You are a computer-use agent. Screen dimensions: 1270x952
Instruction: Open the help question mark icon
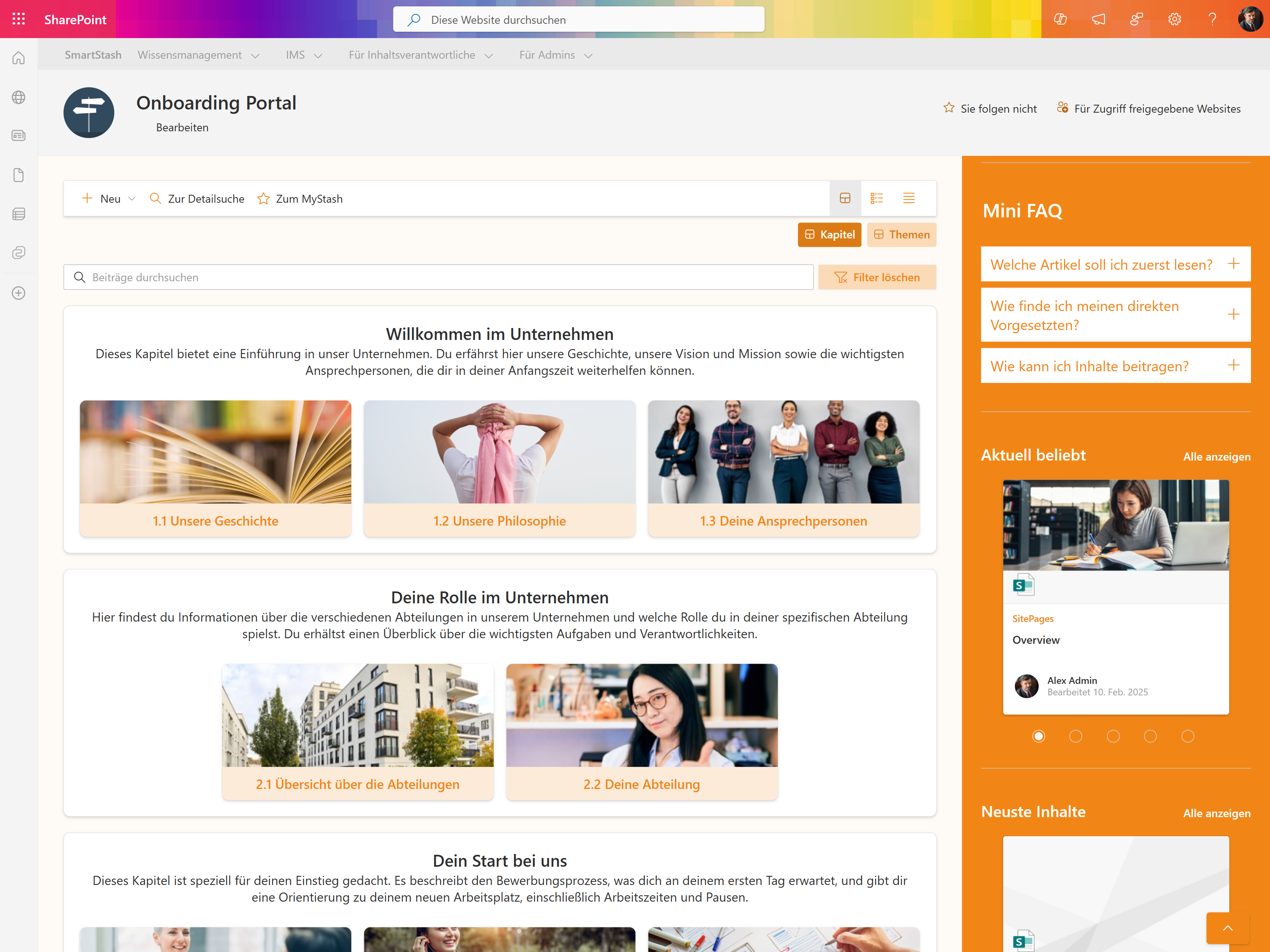[x=1212, y=19]
